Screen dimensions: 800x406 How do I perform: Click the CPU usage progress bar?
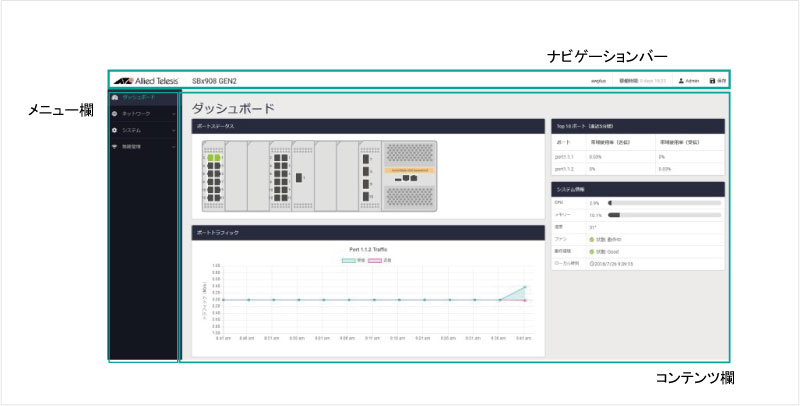(665, 203)
